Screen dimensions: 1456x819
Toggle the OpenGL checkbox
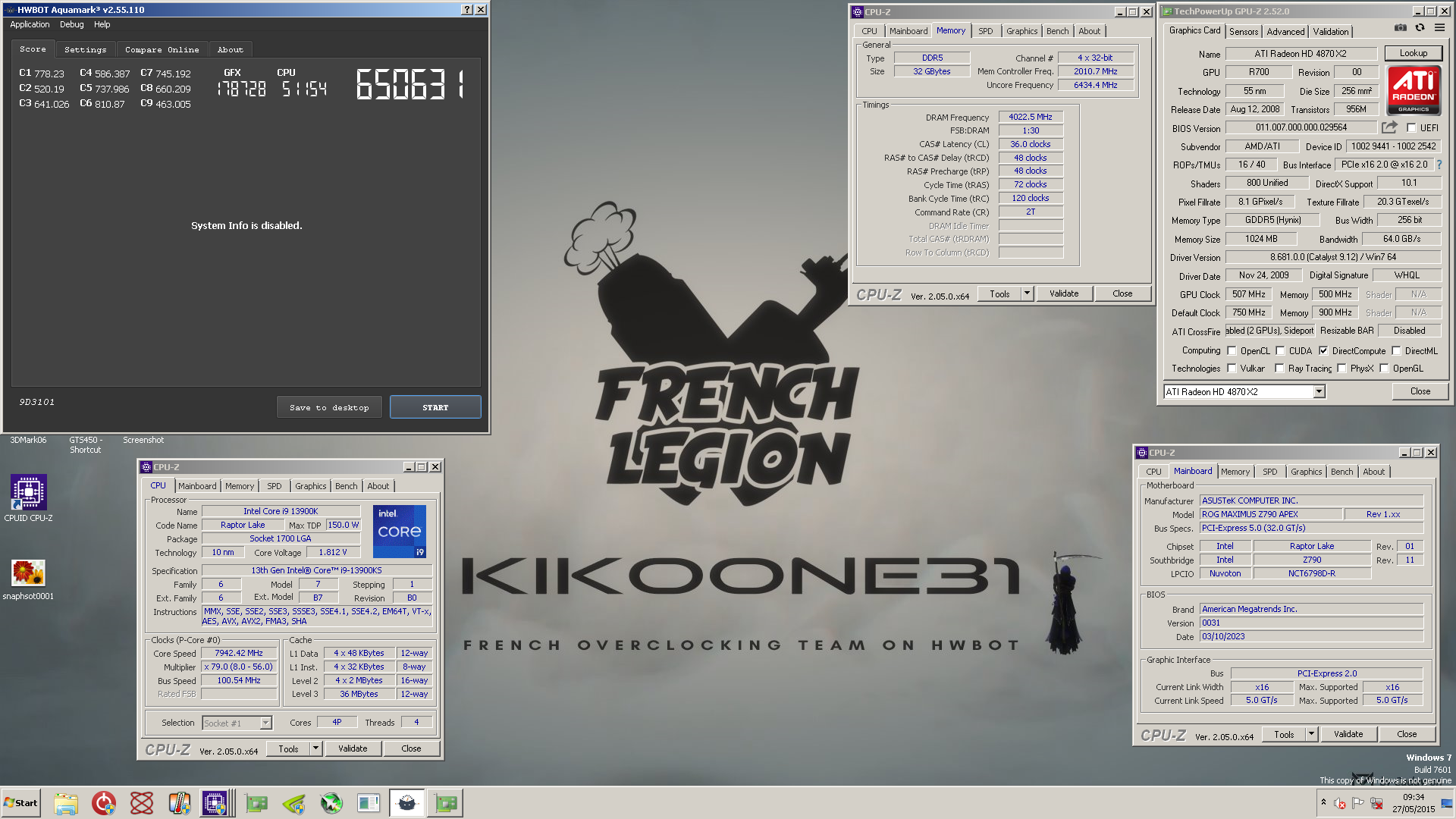coord(1384,369)
